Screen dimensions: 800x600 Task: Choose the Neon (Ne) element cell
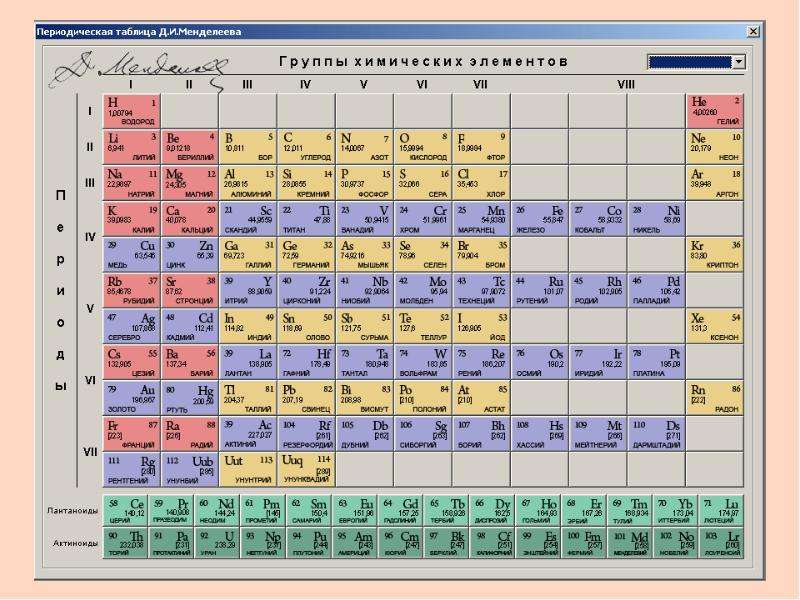[714, 147]
